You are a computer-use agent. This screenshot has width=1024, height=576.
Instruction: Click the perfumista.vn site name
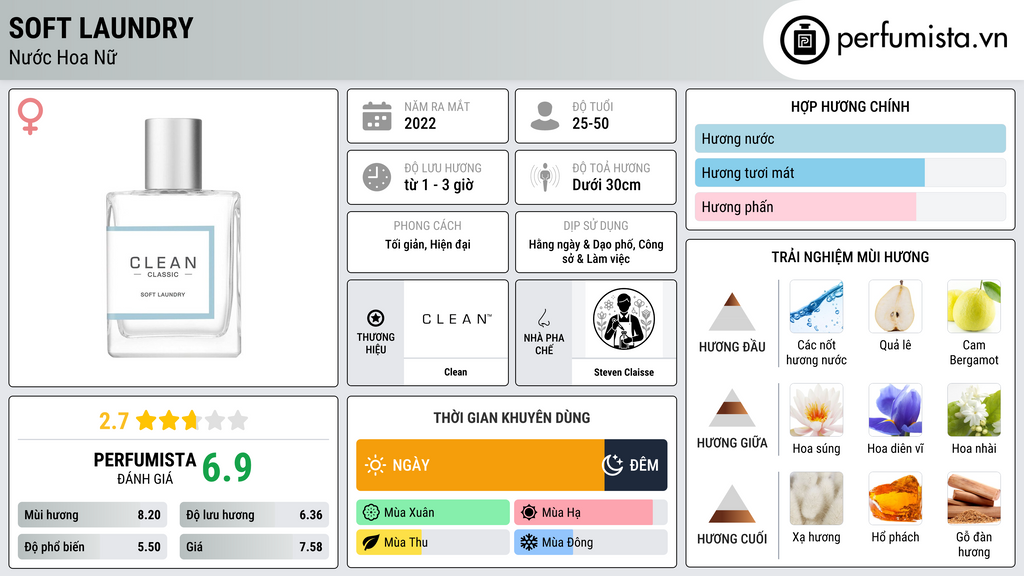922,38
